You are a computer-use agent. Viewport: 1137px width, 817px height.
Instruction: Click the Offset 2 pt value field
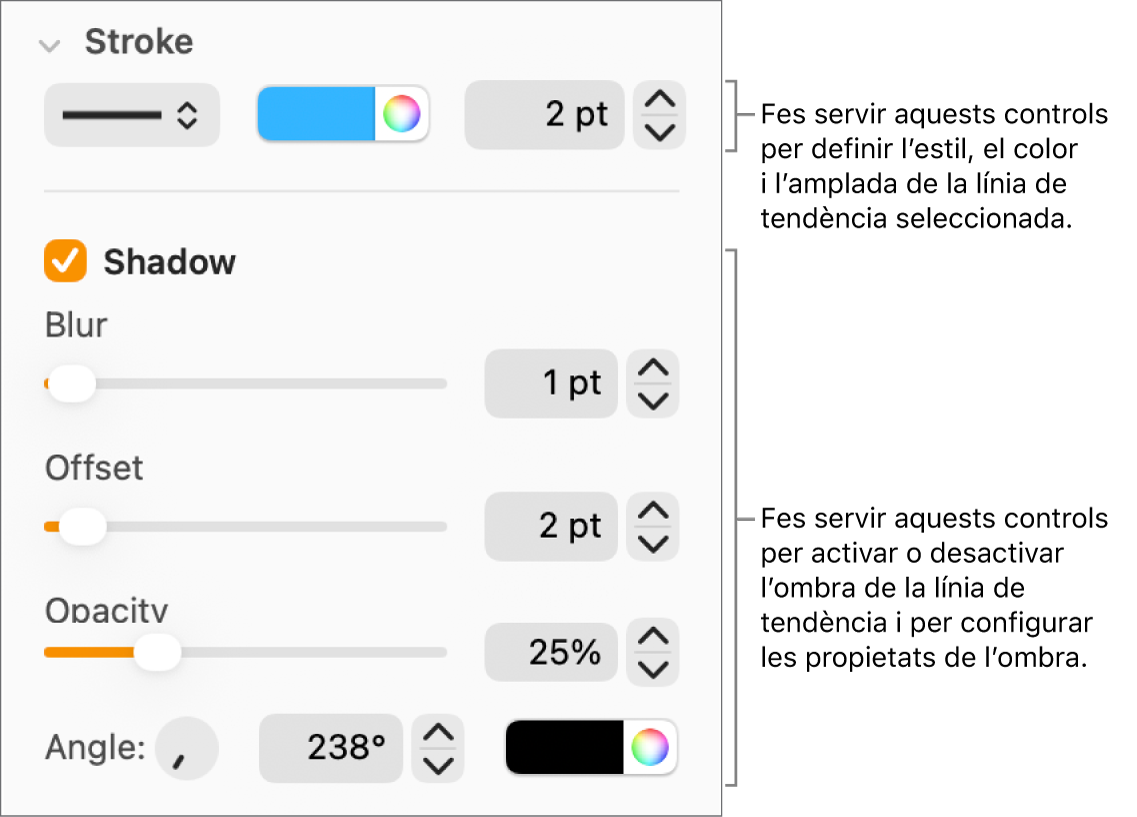click(x=551, y=526)
